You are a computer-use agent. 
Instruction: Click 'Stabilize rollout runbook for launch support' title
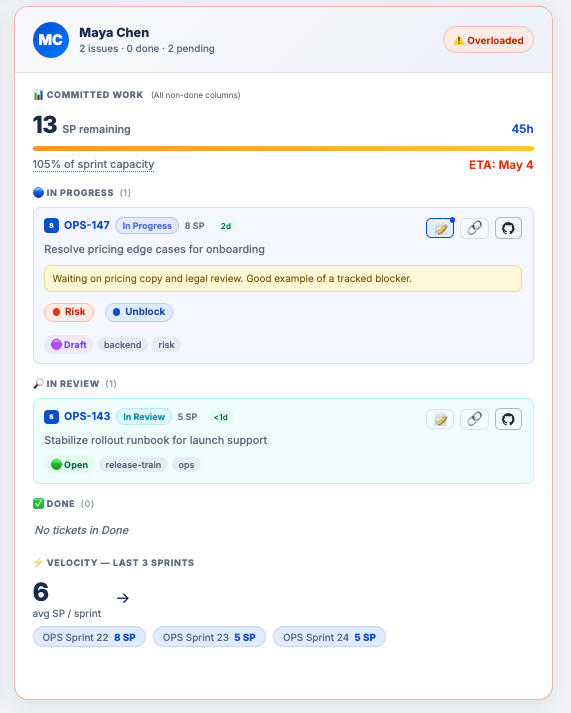155,440
